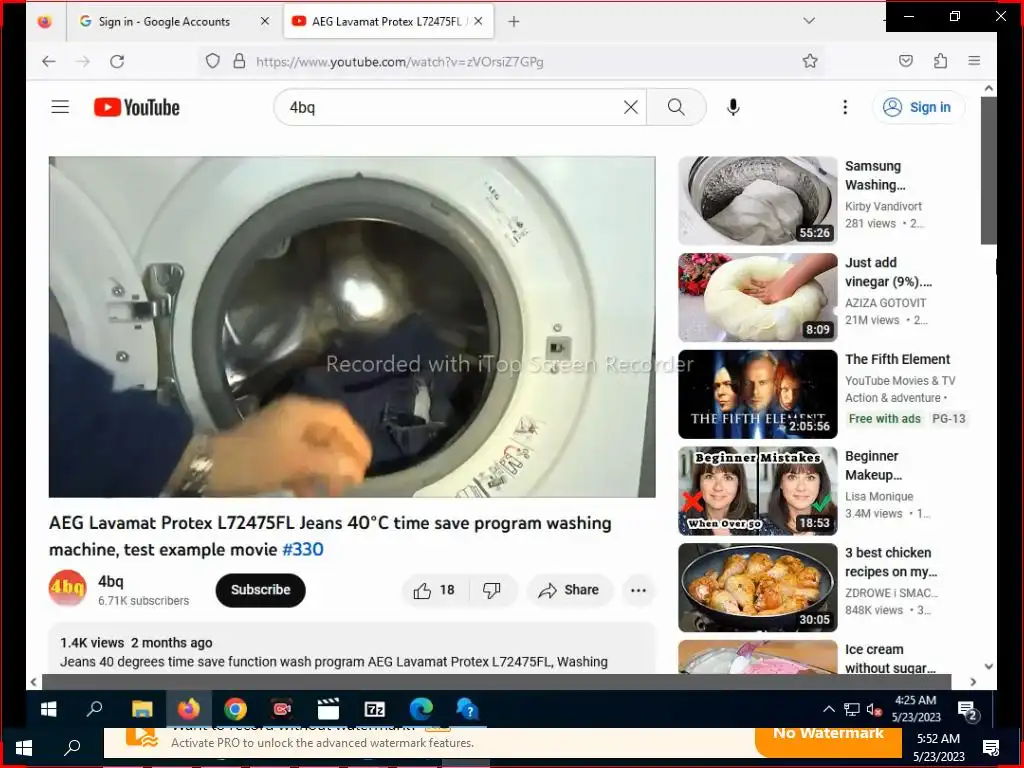This screenshot has width=1024, height=768.
Task: Open more actions ellipsis beside Share
Action: (638, 590)
